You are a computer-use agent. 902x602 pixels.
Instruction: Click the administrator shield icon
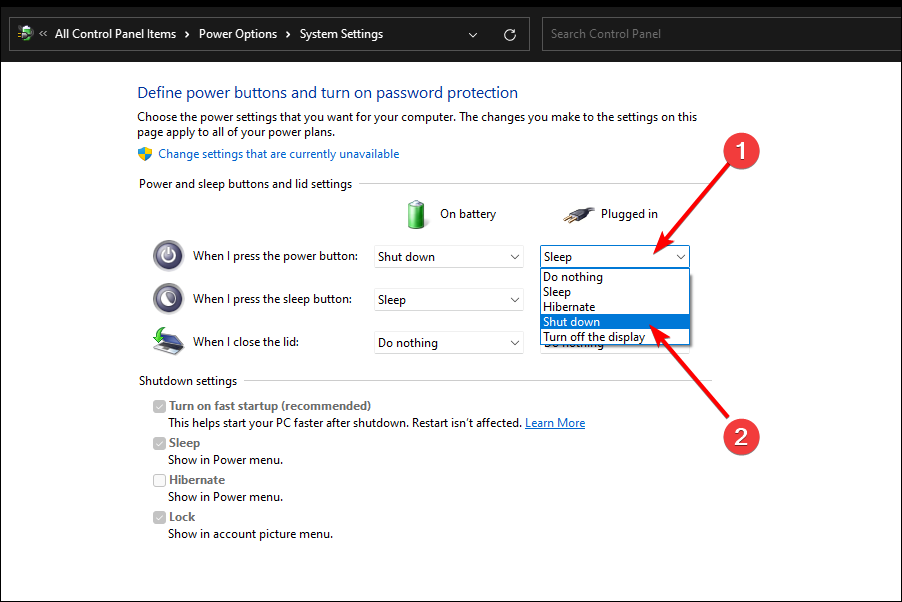pos(145,154)
